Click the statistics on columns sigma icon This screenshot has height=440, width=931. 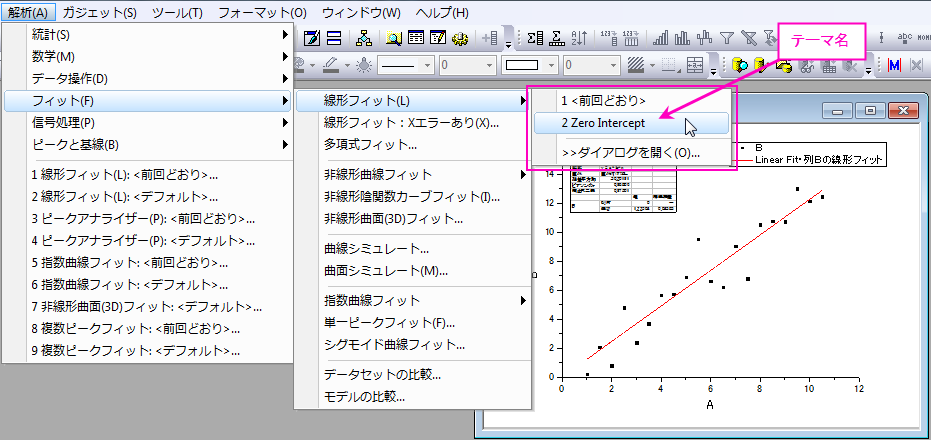coord(536,39)
